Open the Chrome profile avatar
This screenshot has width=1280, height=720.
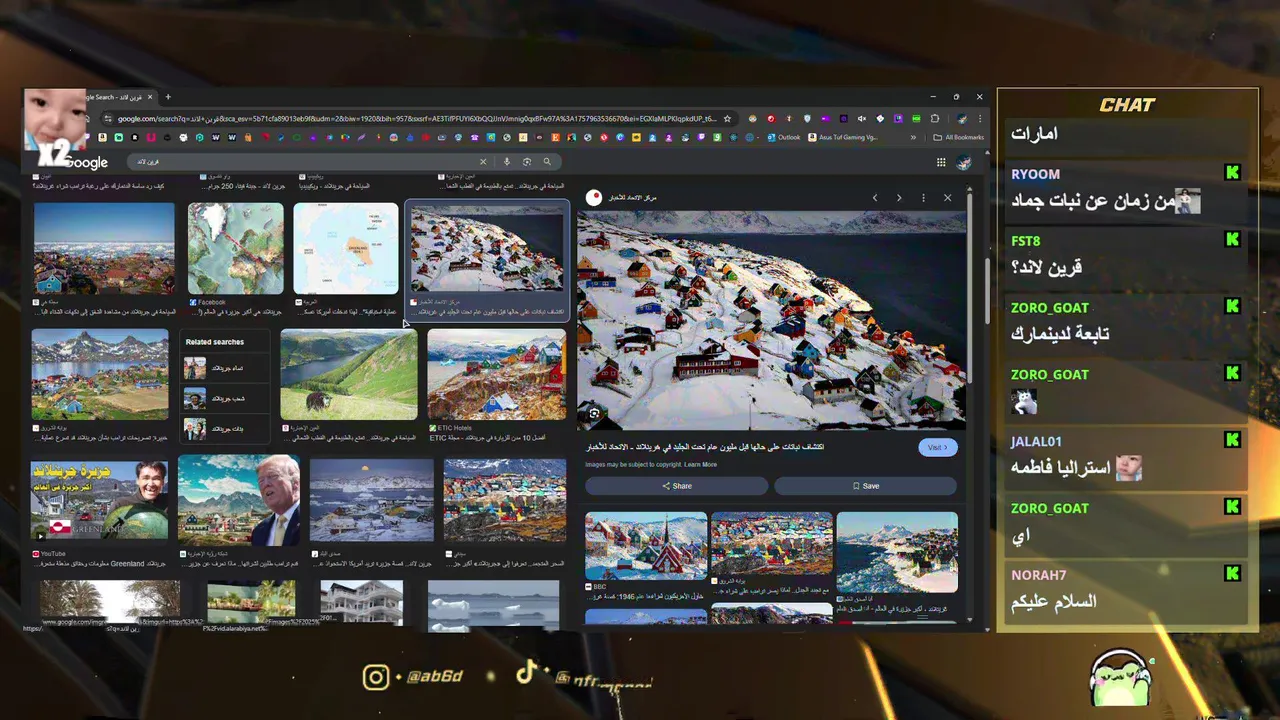tap(962, 118)
